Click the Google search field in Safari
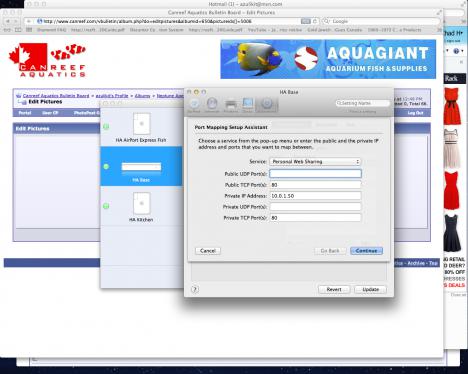468x374 pixels. (381, 21)
